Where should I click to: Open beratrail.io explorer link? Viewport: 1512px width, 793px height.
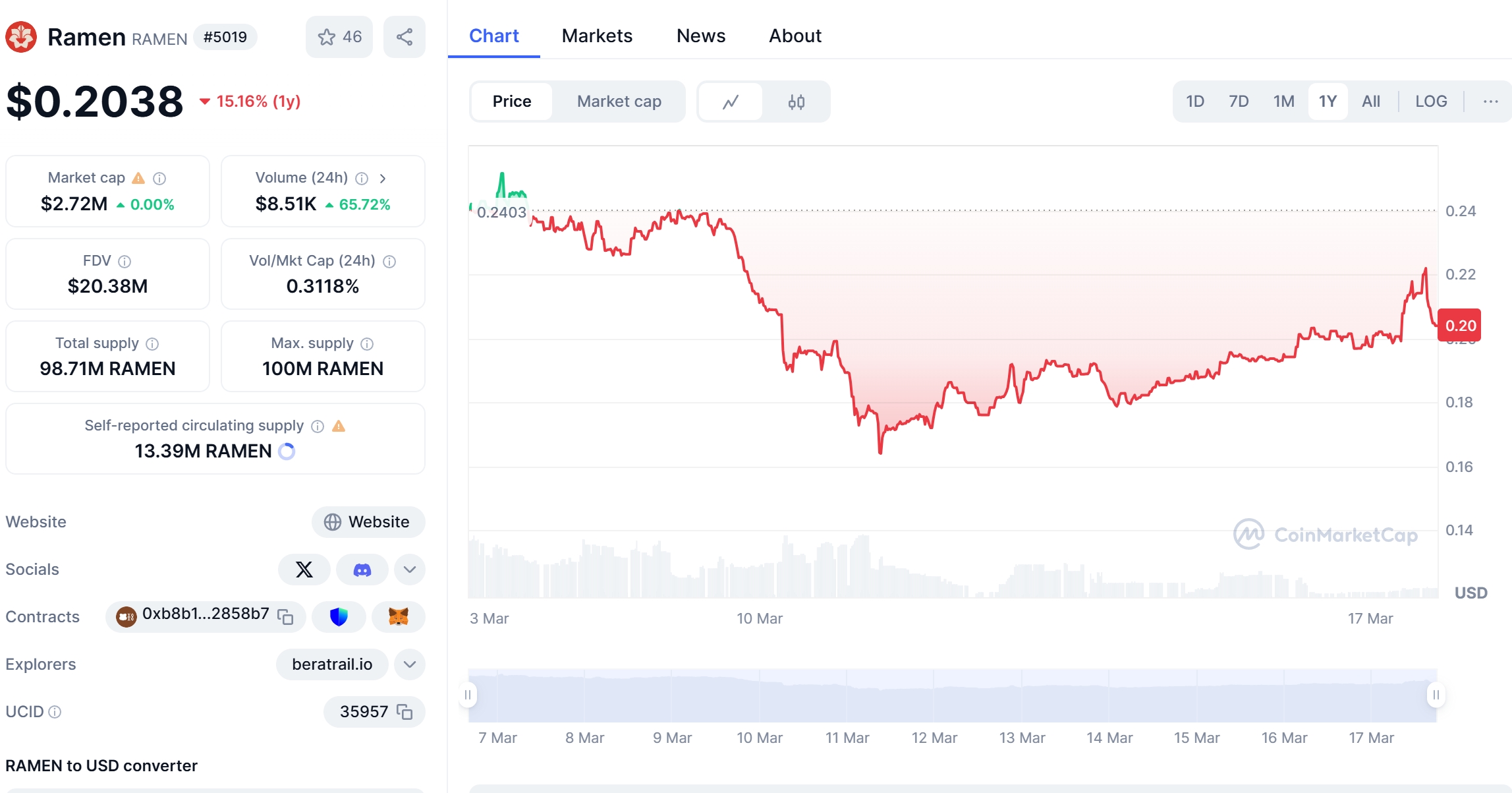pos(332,664)
